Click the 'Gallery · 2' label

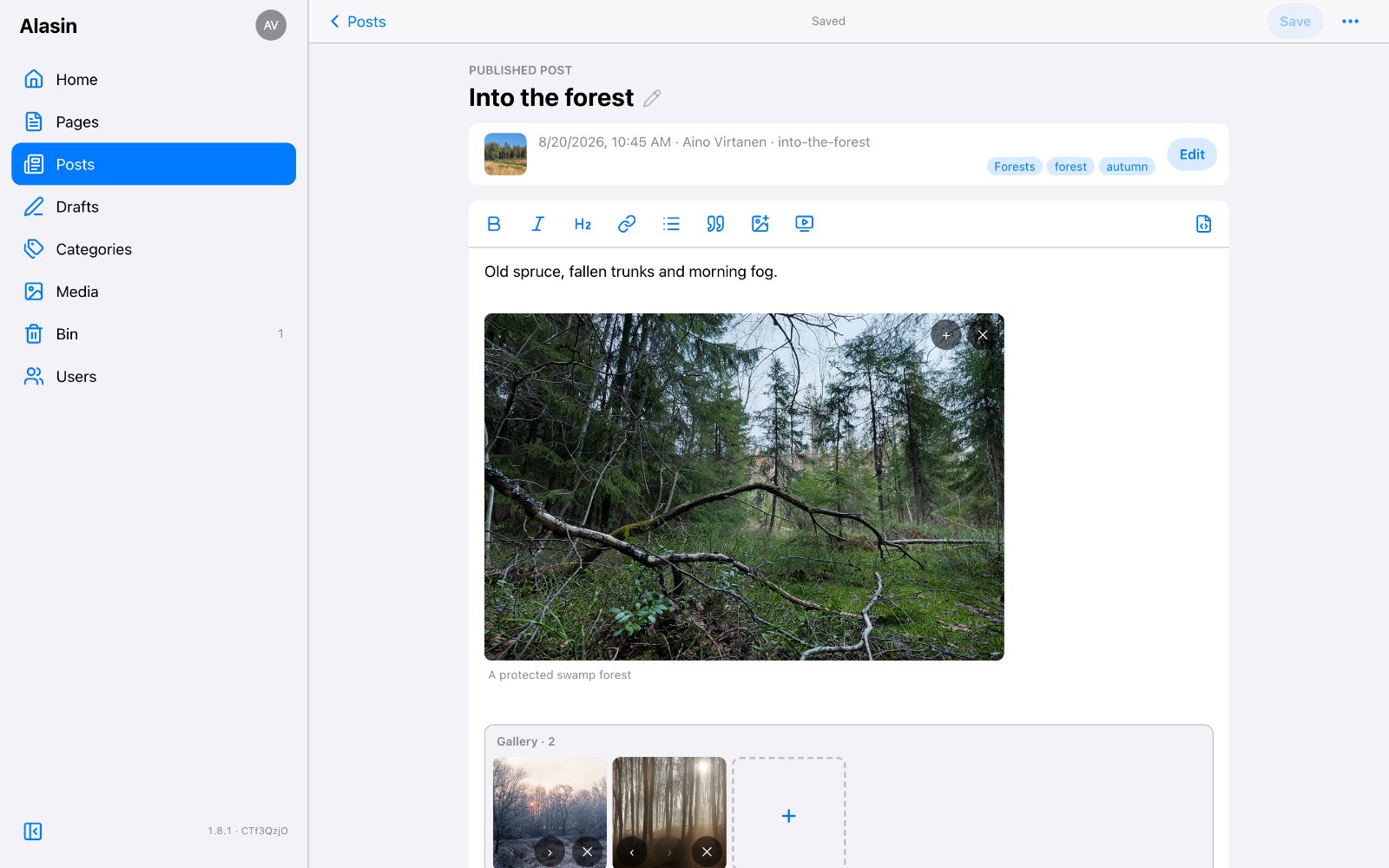tap(526, 741)
